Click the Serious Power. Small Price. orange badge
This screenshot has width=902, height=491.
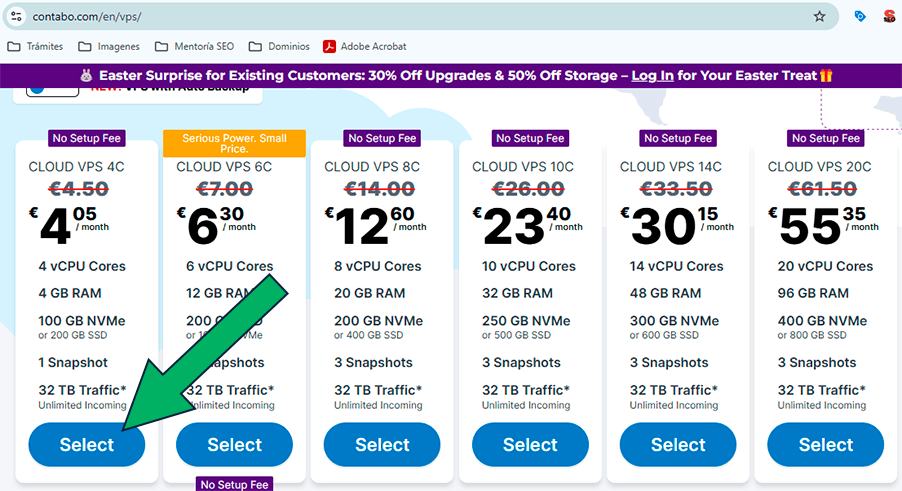coord(234,145)
